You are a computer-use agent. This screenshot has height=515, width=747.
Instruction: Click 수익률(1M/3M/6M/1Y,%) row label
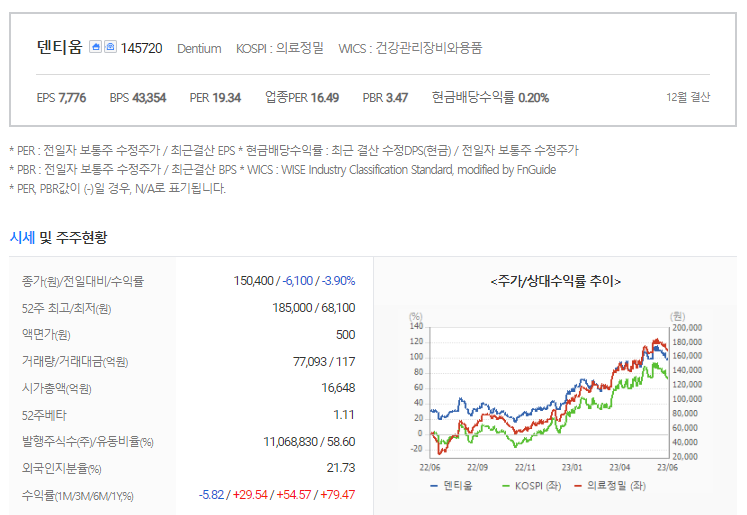78,496
